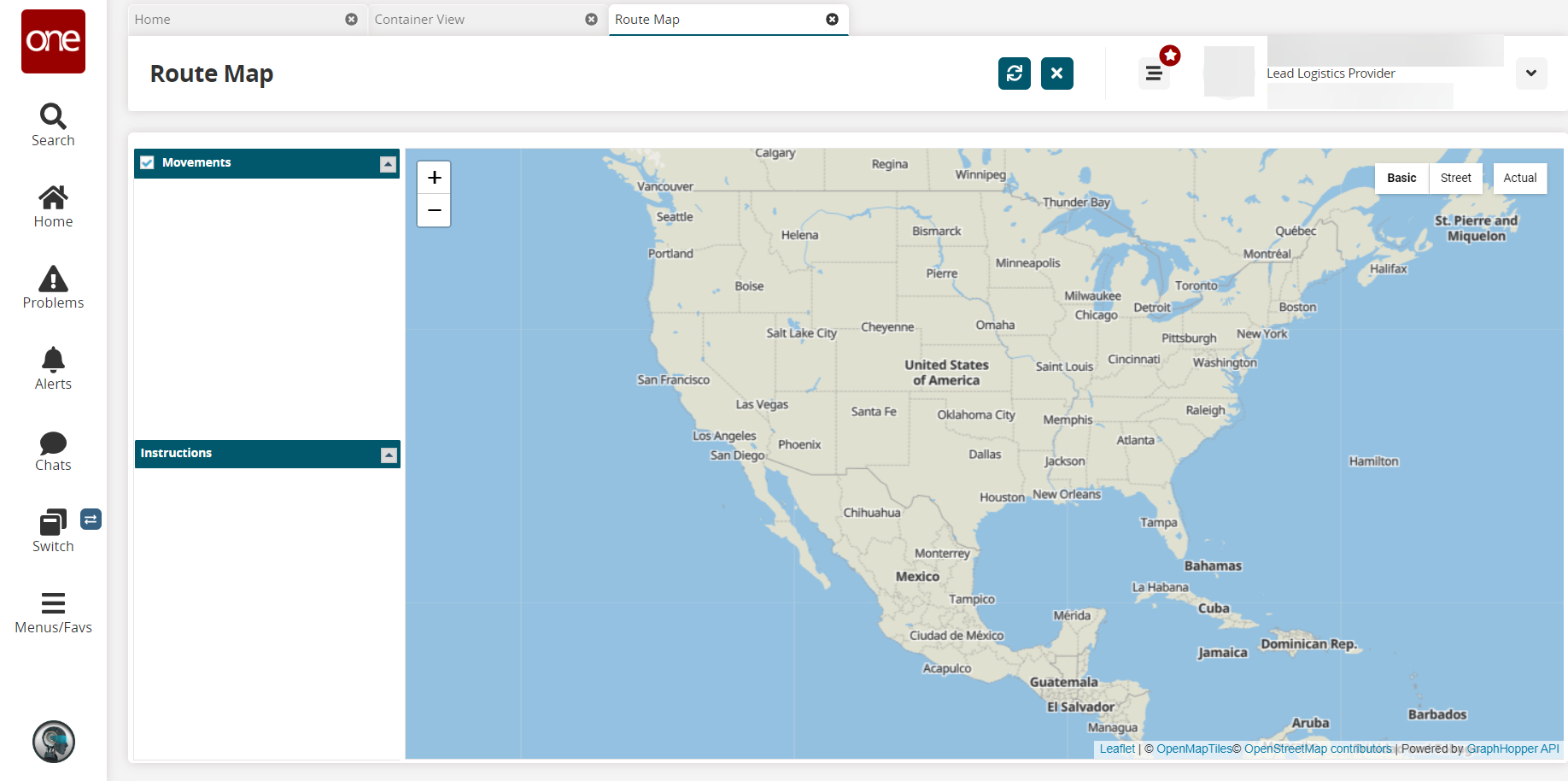Click the Tampa label on map
Viewport: 1568px width, 781px height.
(1158, 522)
